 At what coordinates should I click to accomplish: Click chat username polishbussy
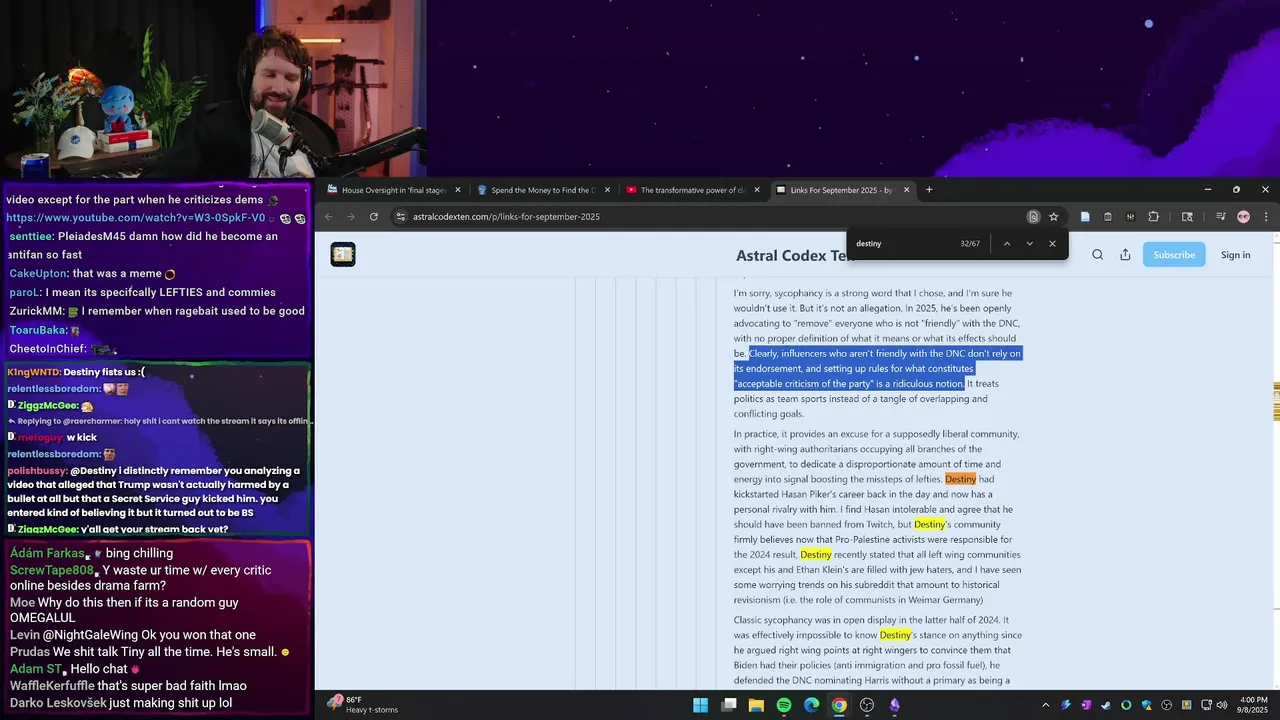pos(37,470)
